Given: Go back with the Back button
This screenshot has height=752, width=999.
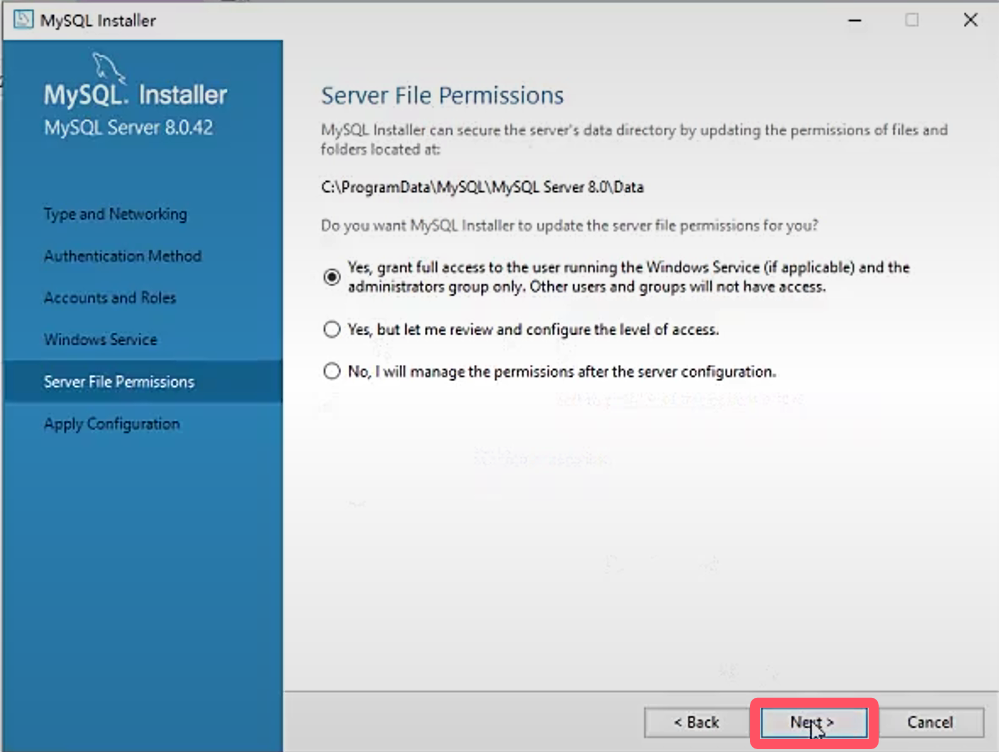Looking at the screenshot, I should 696,722.
